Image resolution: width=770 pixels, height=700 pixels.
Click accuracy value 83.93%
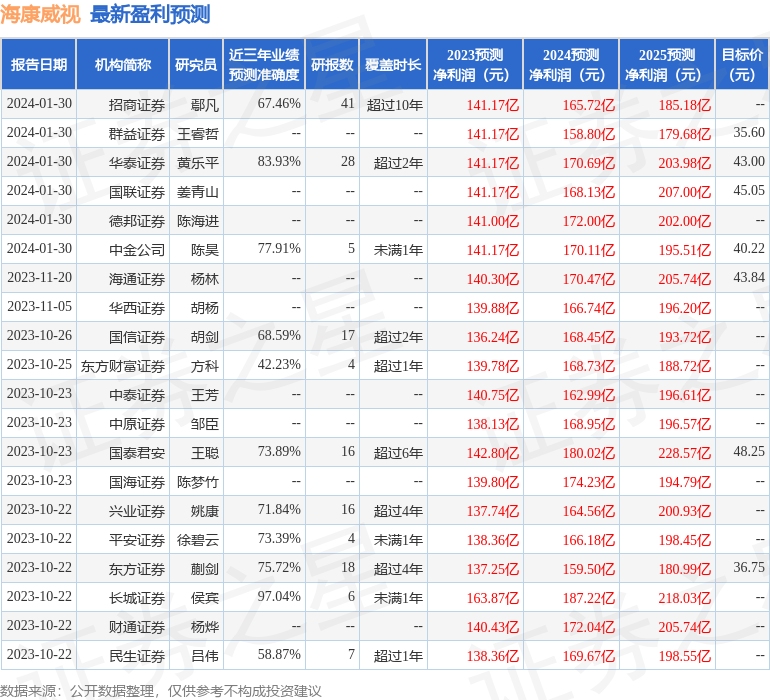point(279,162)
